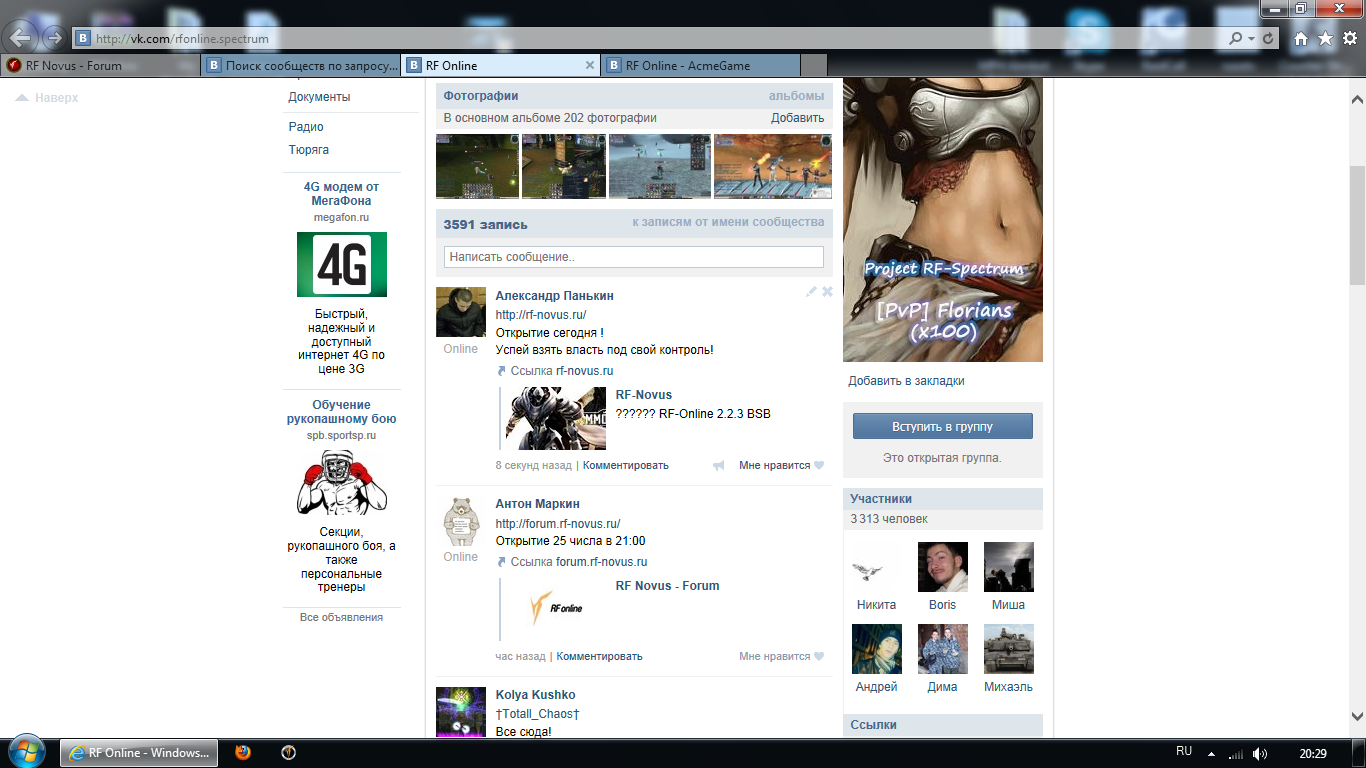This screenshot has height=768, width=1366.
Task: Open taskbar volume speaker icon
Action: point(1260,753)
